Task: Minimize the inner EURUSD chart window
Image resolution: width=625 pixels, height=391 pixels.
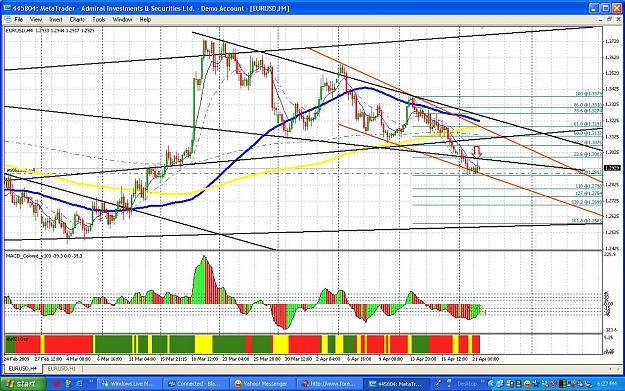Action: tap(601, 19)
